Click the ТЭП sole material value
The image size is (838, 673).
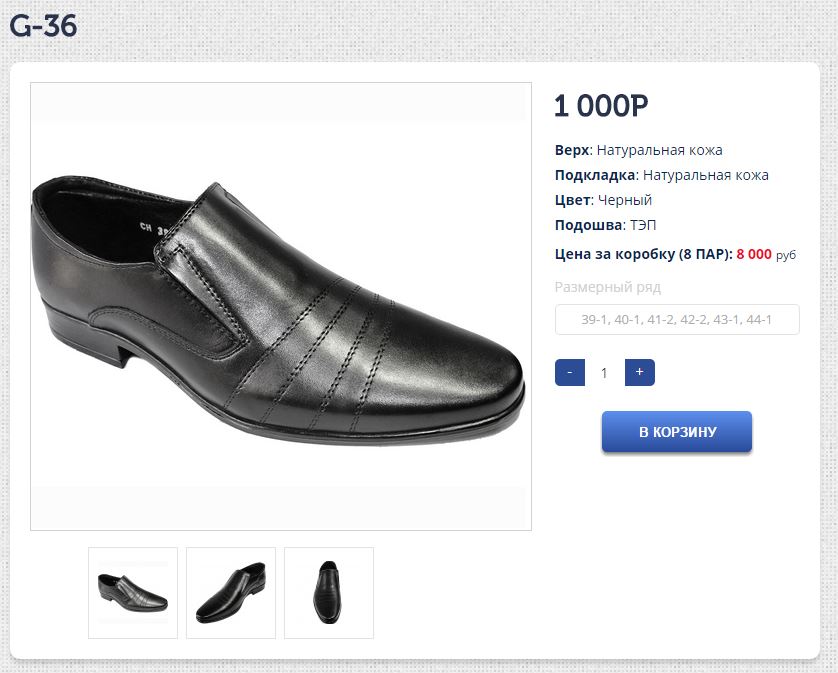tap(643, 225)
